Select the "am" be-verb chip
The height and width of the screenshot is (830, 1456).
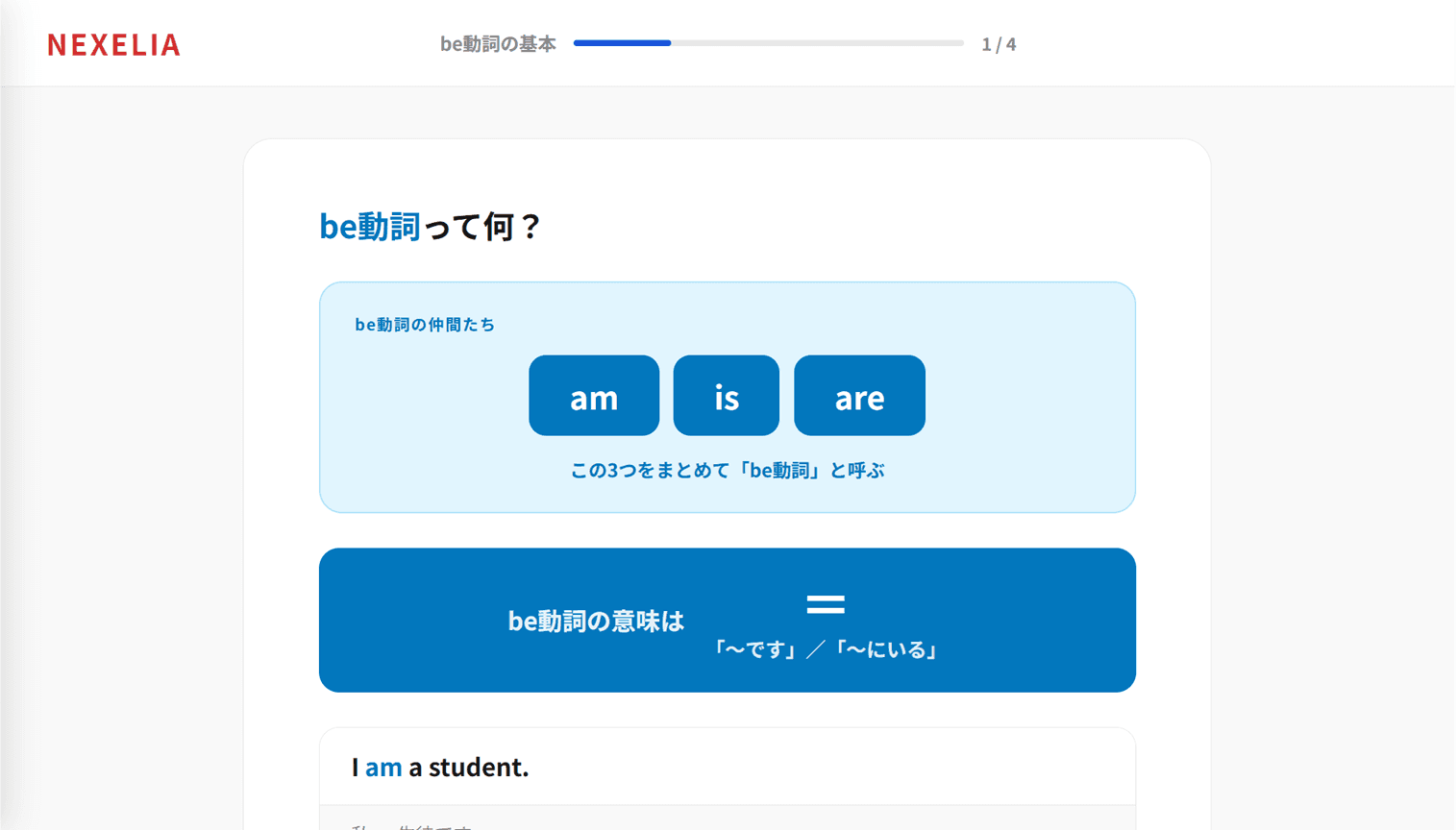coord(593,395)
